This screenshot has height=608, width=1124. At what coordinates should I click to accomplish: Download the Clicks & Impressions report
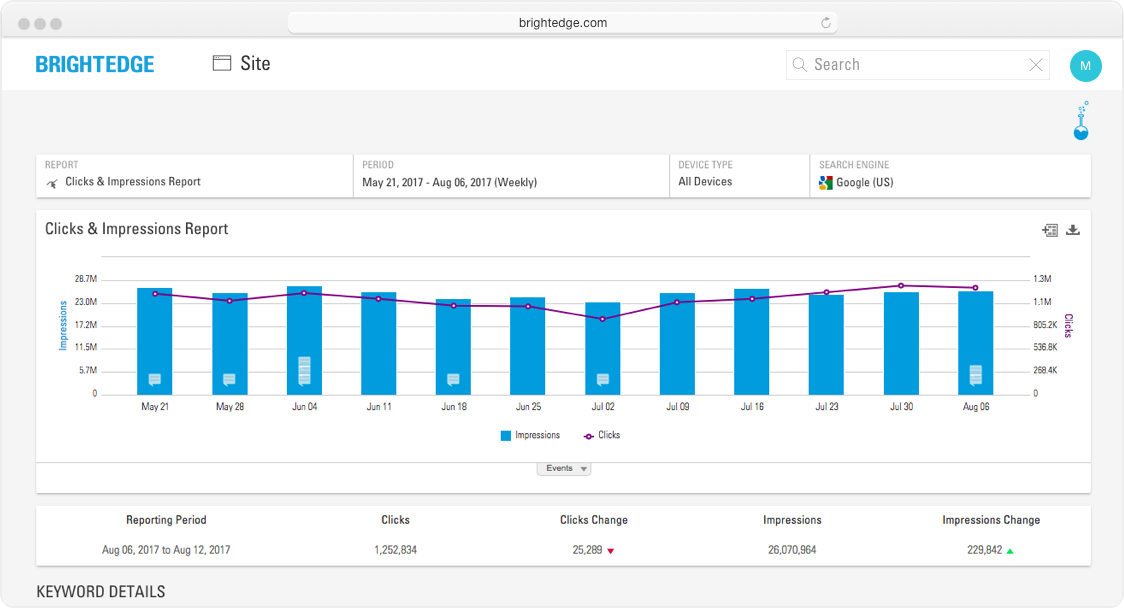[1073, 230]
